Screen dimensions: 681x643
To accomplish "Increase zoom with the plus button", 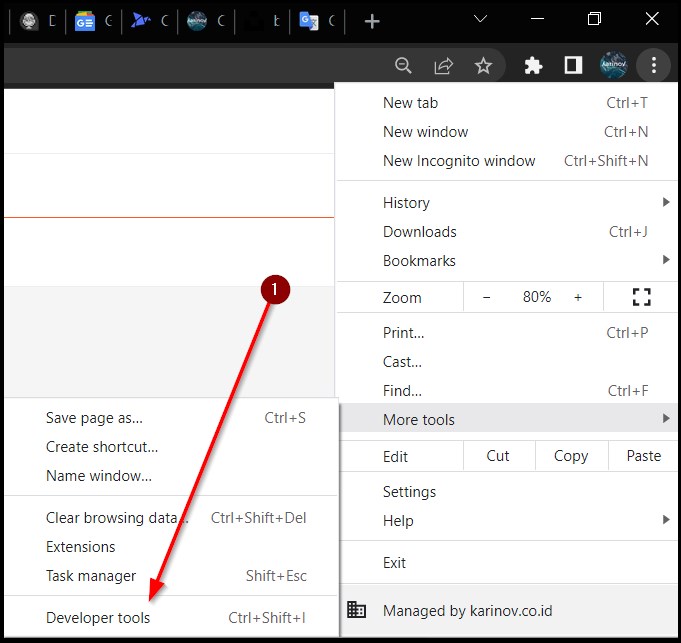I will [x=578, y=297].
